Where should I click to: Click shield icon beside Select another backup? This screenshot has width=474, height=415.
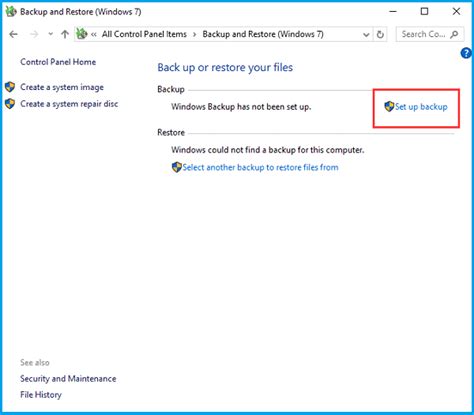[x=177, y=167]
